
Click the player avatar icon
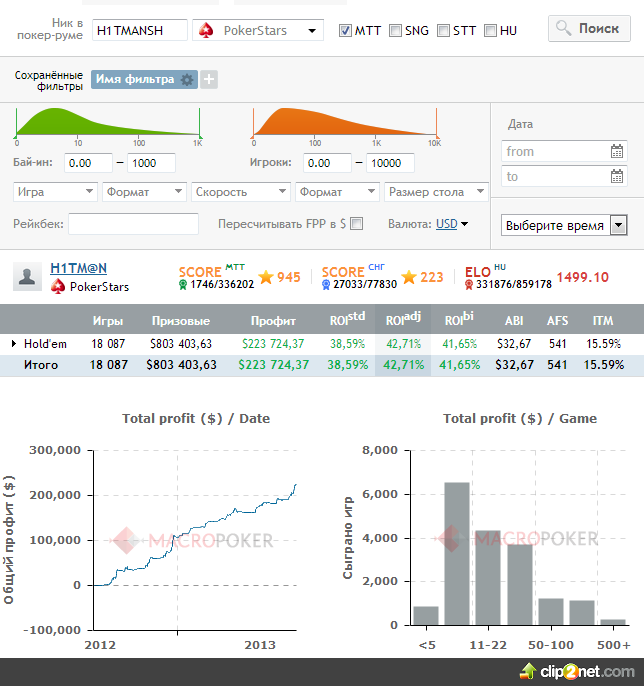click(x=27, y=276)
